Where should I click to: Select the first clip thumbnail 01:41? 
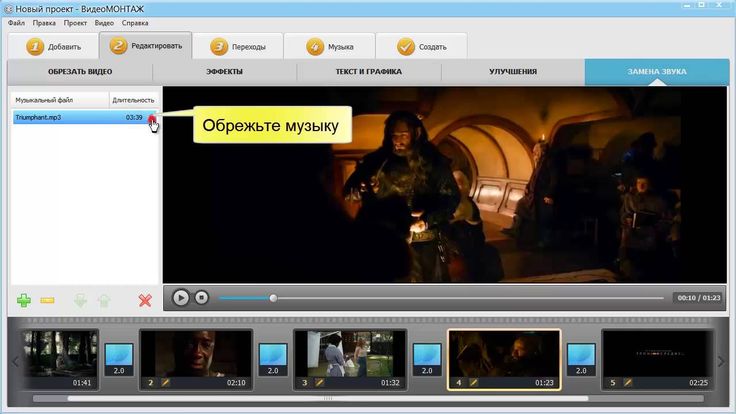(x=60, y=360)
